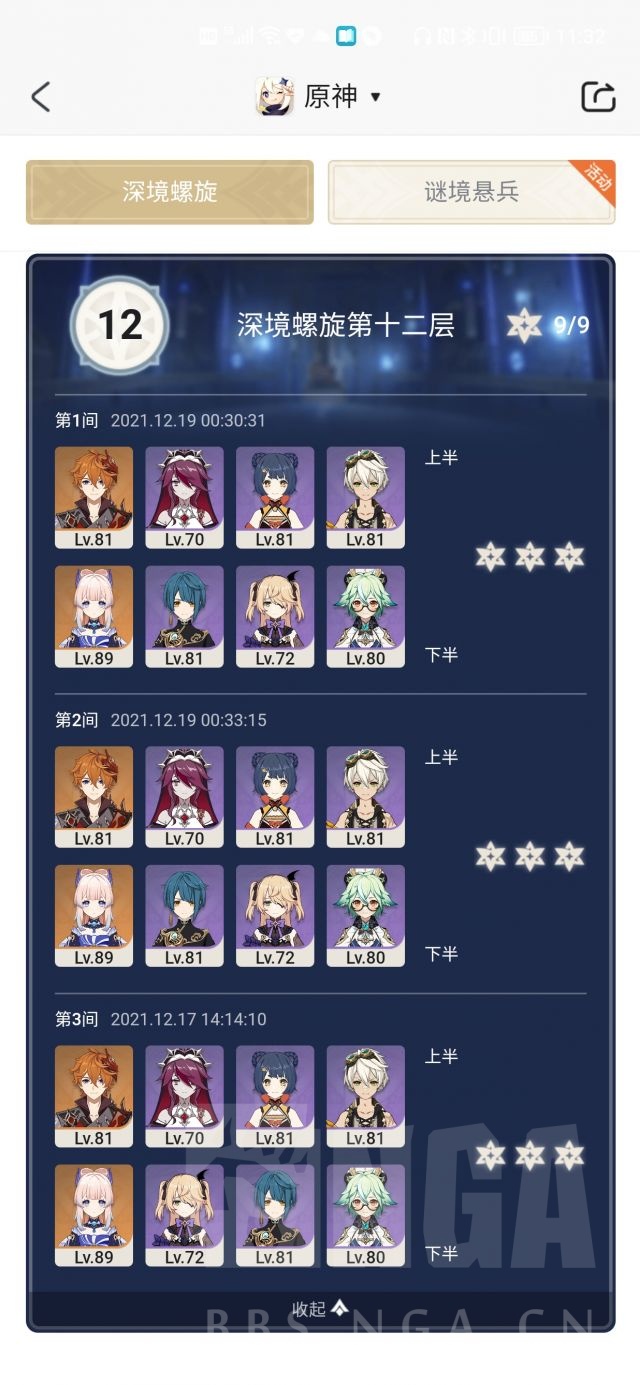The width and height of the screenshot is (640, 1385).
Task: Select the Lv.81 white-haired character in chamber 2
Action: pos(366,797)
